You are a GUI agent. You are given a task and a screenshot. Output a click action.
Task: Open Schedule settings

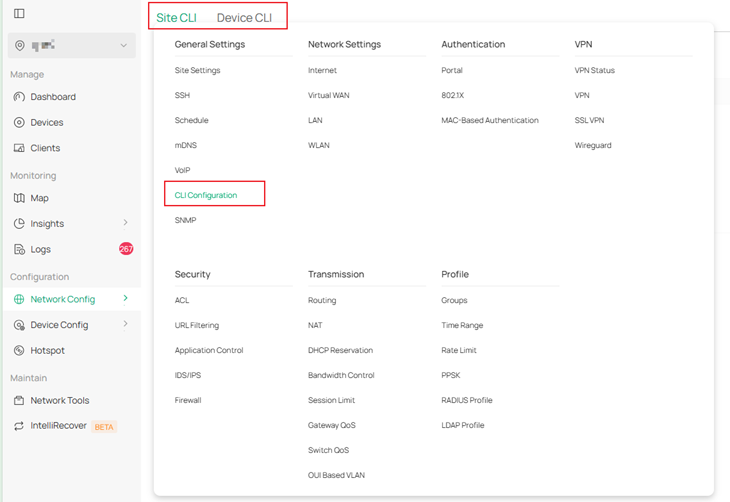[x=191, y=120]
